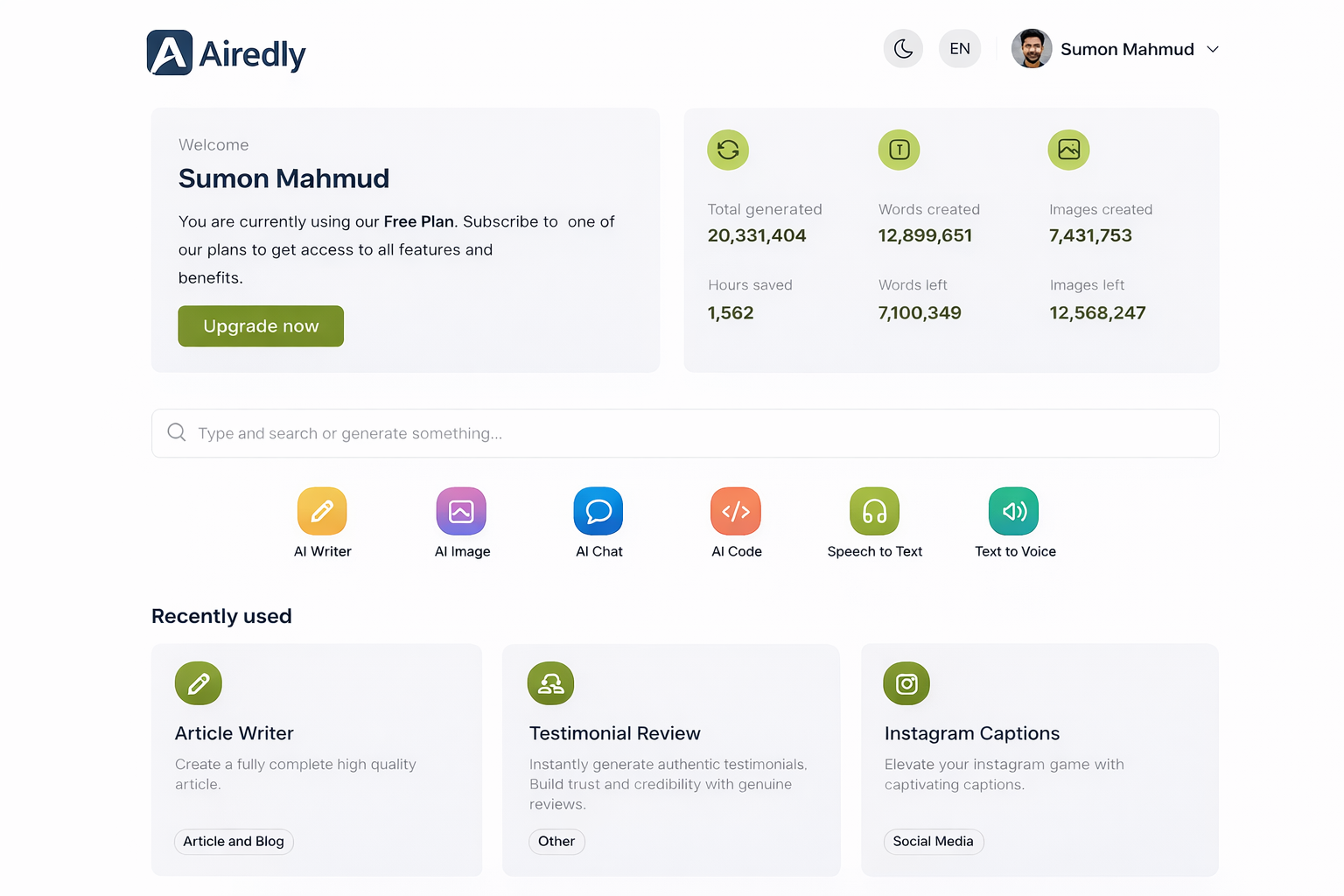Viewport: 1344px width, 896px height.
Task: Click the search input field
Action: pyautogui.click(x=612, y=433)
